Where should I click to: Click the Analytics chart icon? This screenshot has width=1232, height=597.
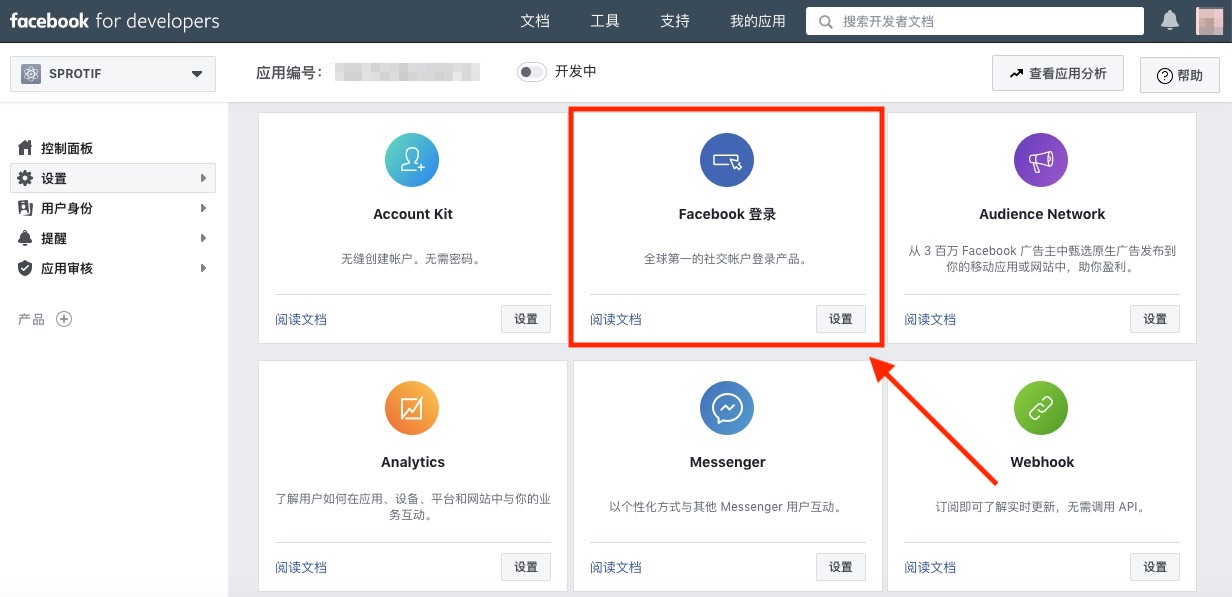pos(412,408)
